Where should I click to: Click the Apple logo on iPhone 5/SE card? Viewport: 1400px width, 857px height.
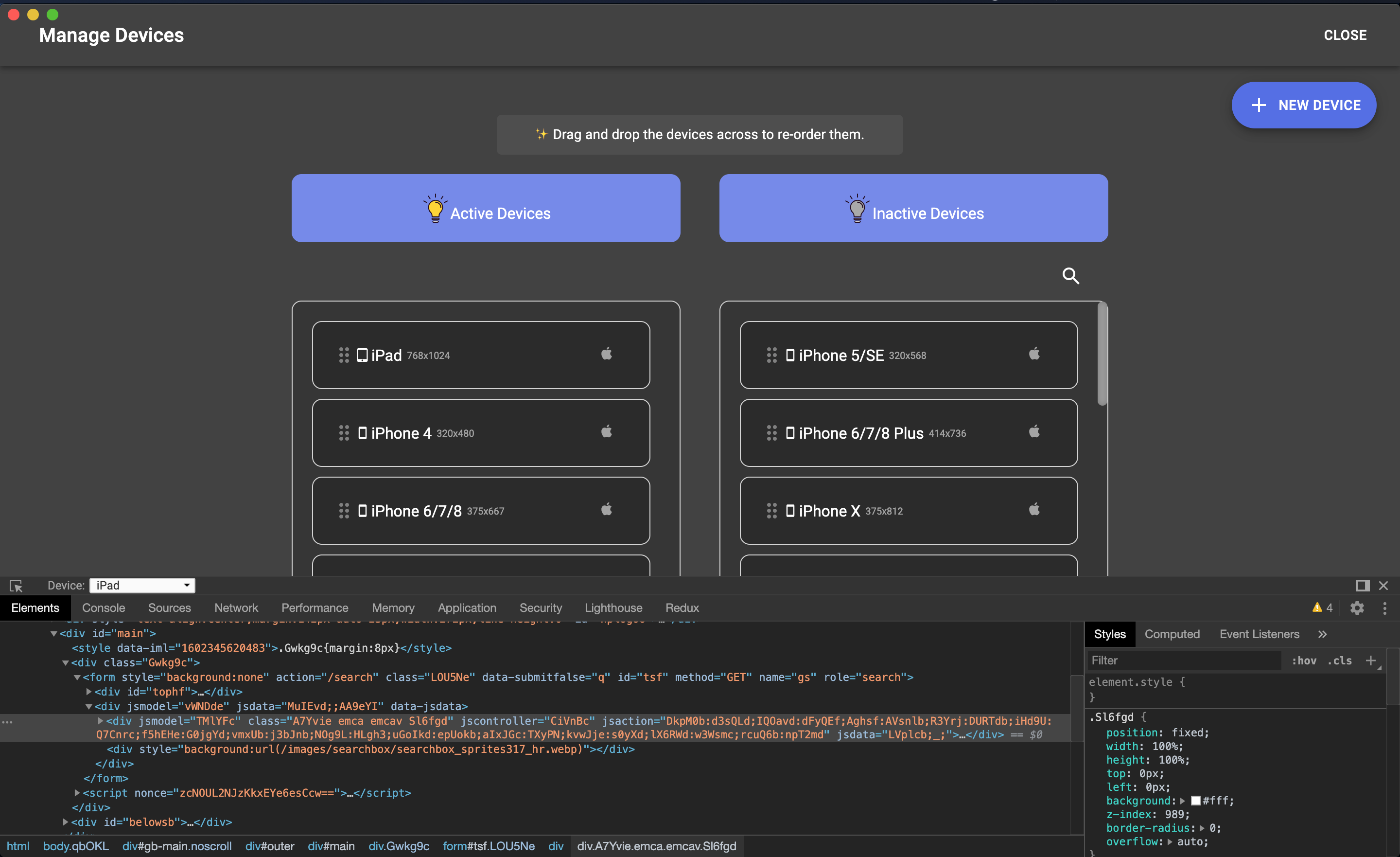coord(1034,354)
